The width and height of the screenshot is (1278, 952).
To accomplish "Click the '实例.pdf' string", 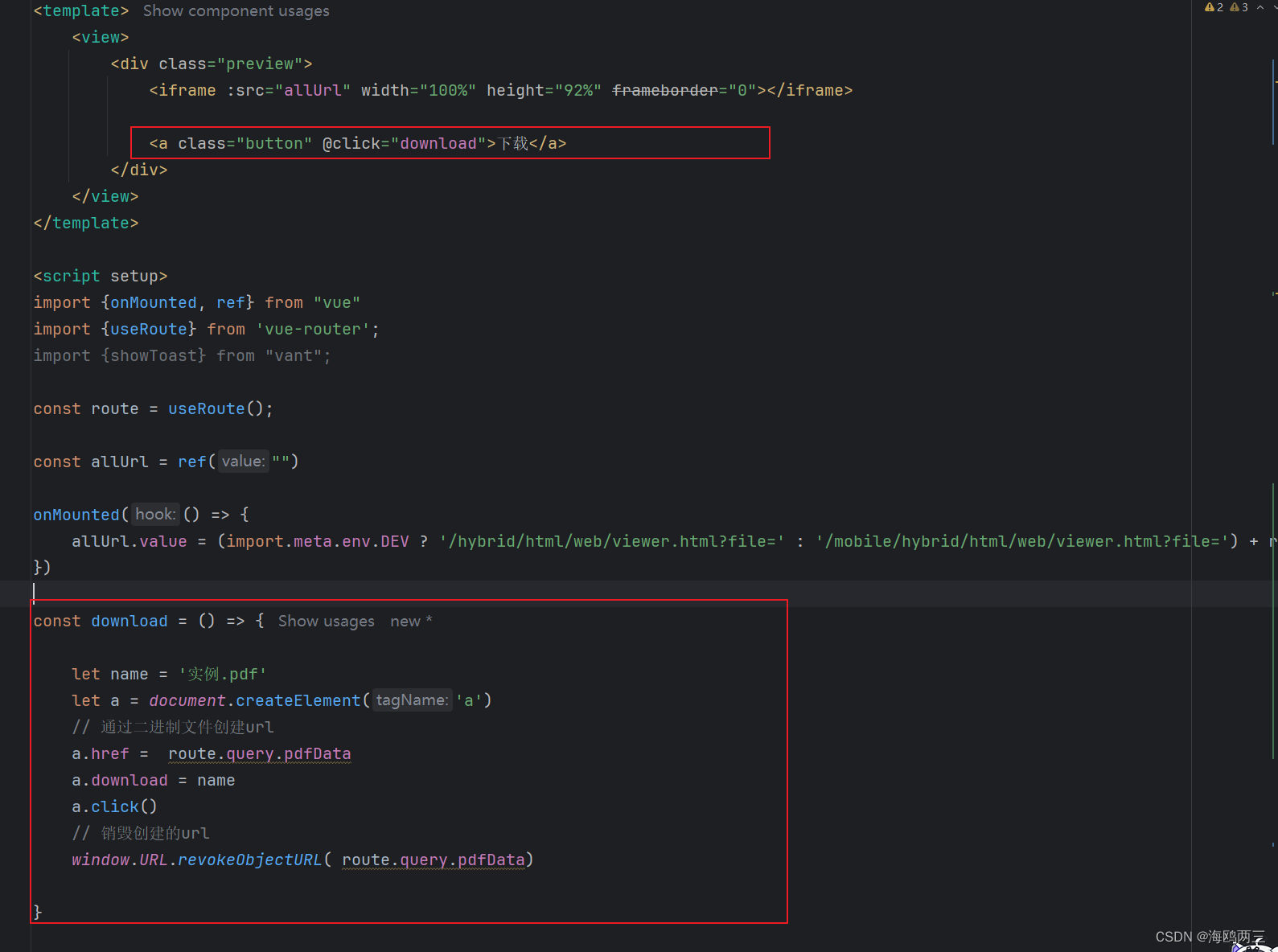I will (x=223, y=675).
